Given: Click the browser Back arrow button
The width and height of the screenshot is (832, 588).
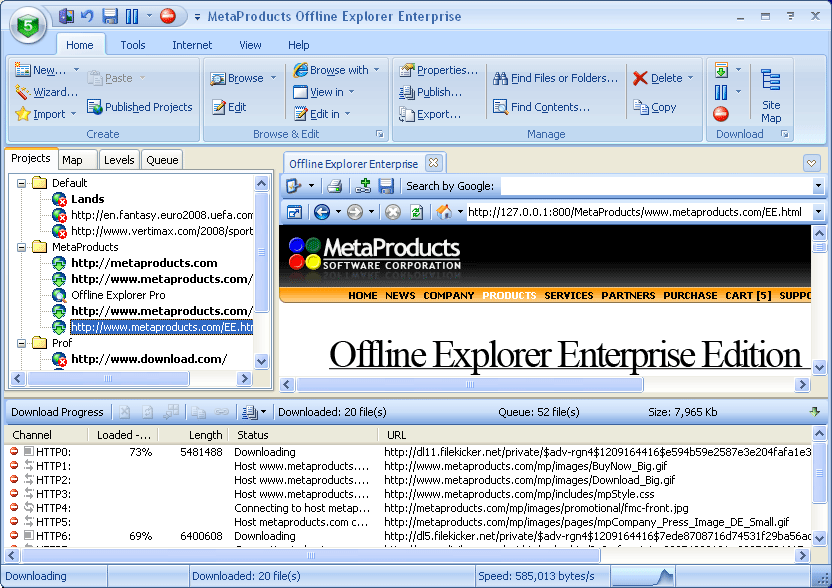Looking at the screenshot, I should tap(321, 212).
